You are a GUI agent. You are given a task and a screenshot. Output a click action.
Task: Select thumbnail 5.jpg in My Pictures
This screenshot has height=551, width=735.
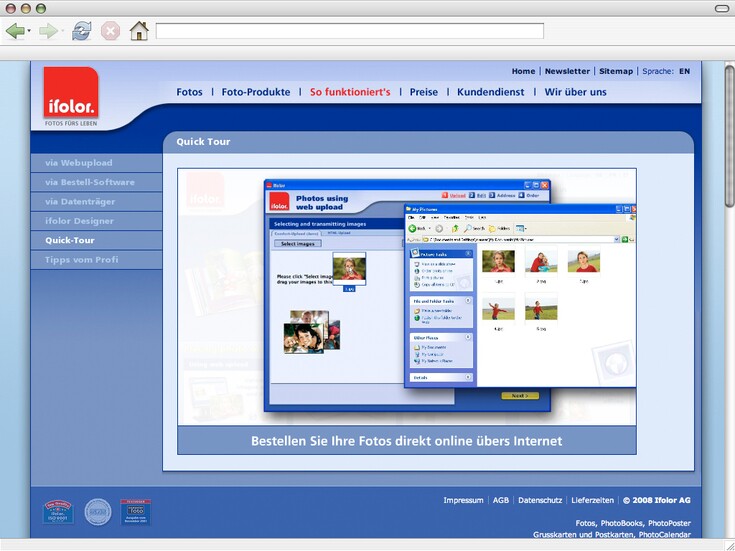point(541,309)
